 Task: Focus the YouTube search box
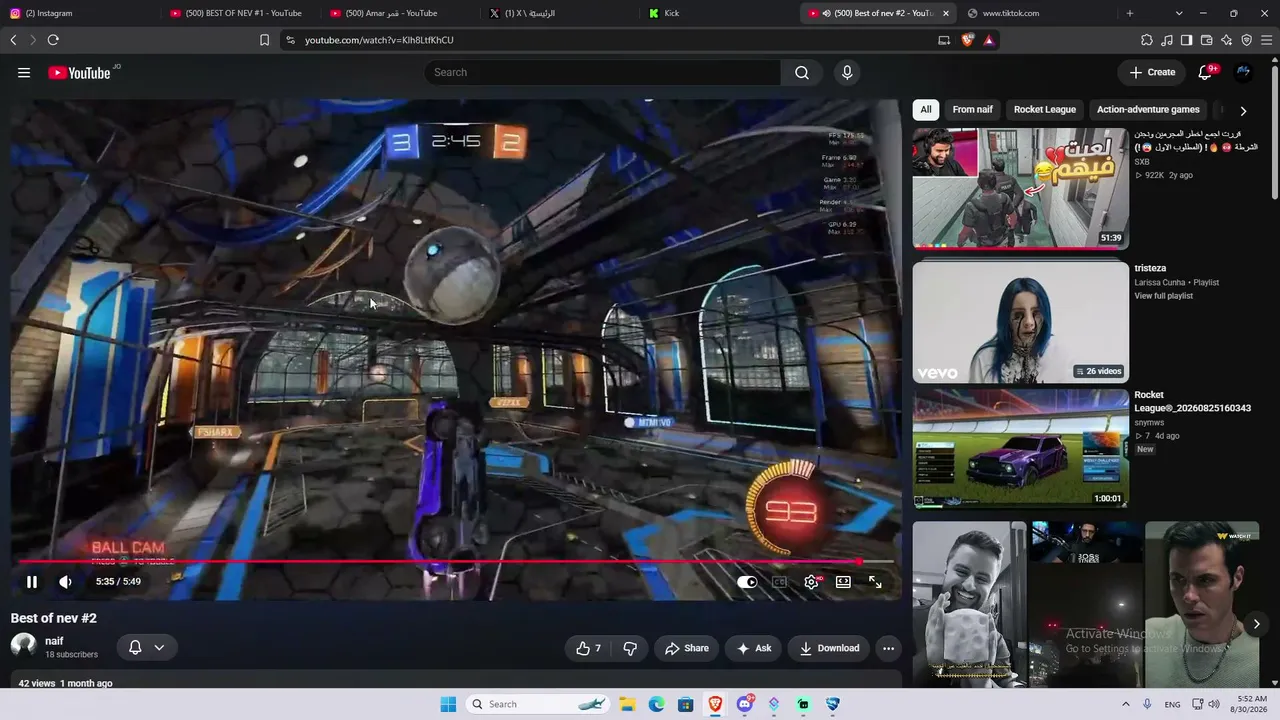[x=603, y=72]
